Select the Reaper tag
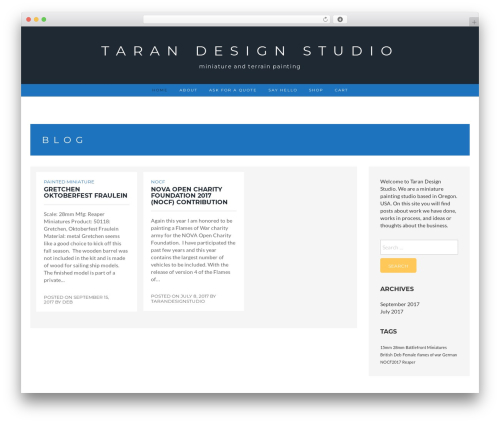500x423 pixels. (409, 362)
